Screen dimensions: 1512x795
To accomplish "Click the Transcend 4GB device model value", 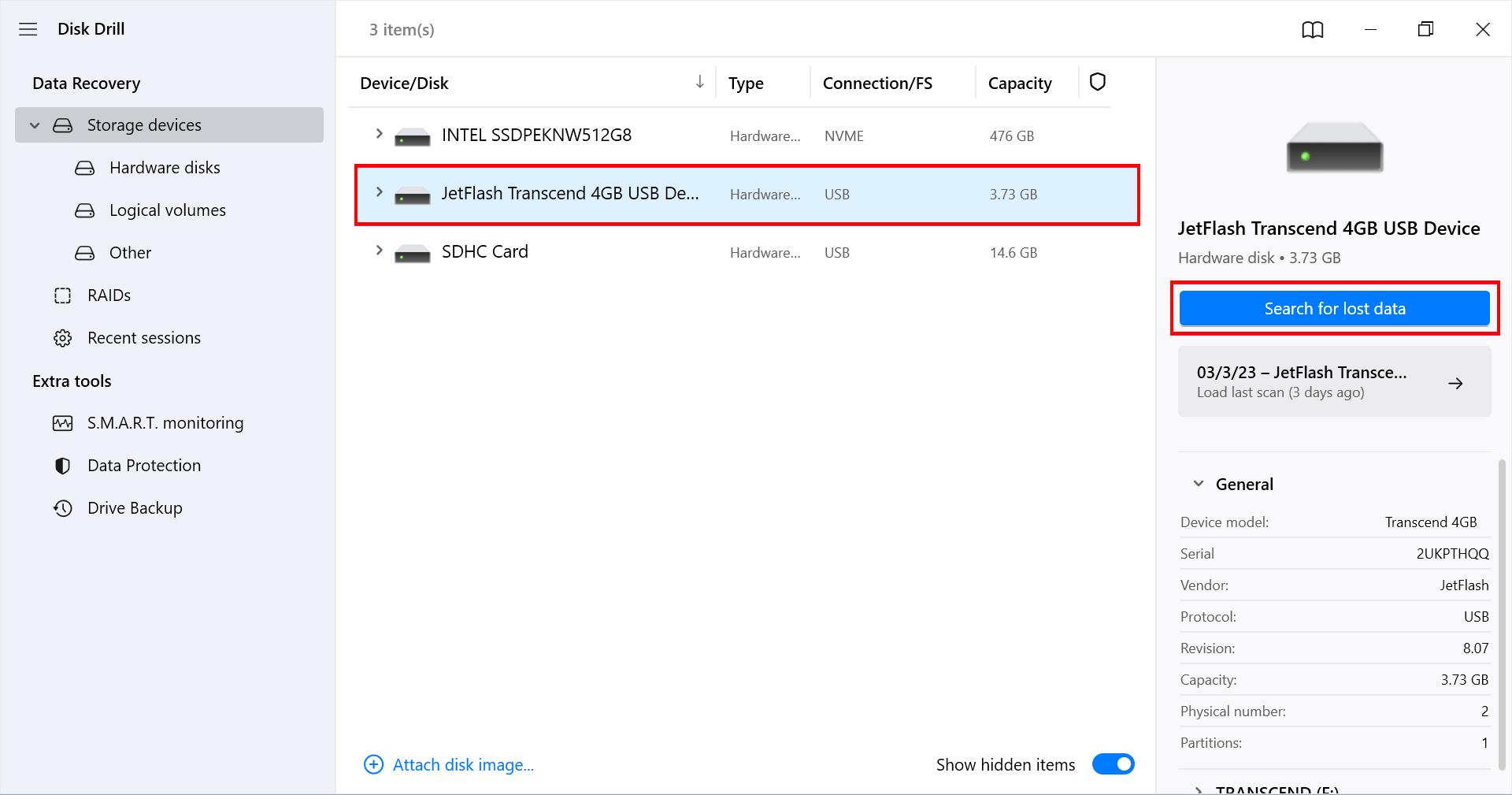I will coord(1431,522).
